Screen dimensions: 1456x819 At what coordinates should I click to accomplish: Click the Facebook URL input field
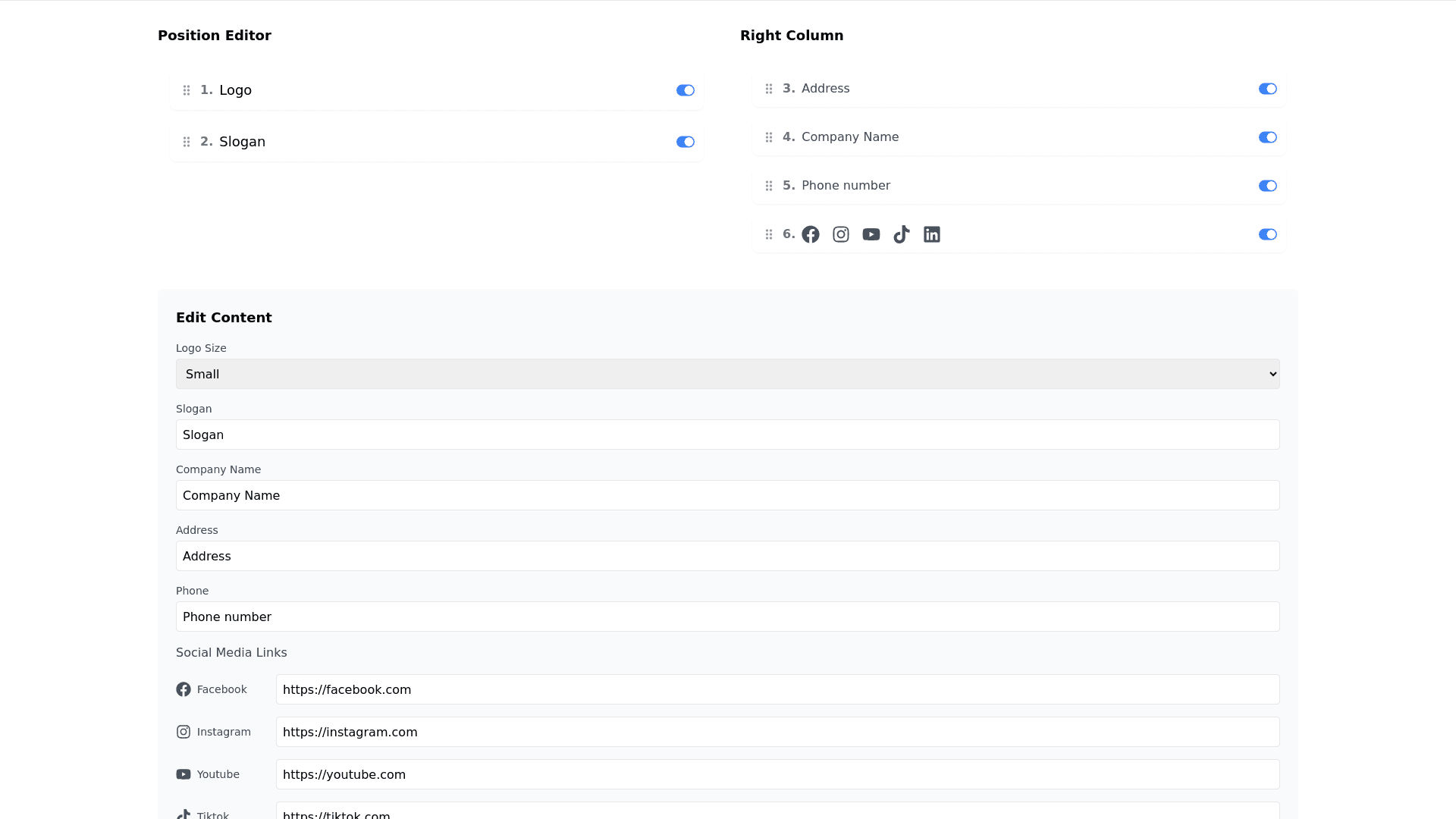[x=777, y=689]
